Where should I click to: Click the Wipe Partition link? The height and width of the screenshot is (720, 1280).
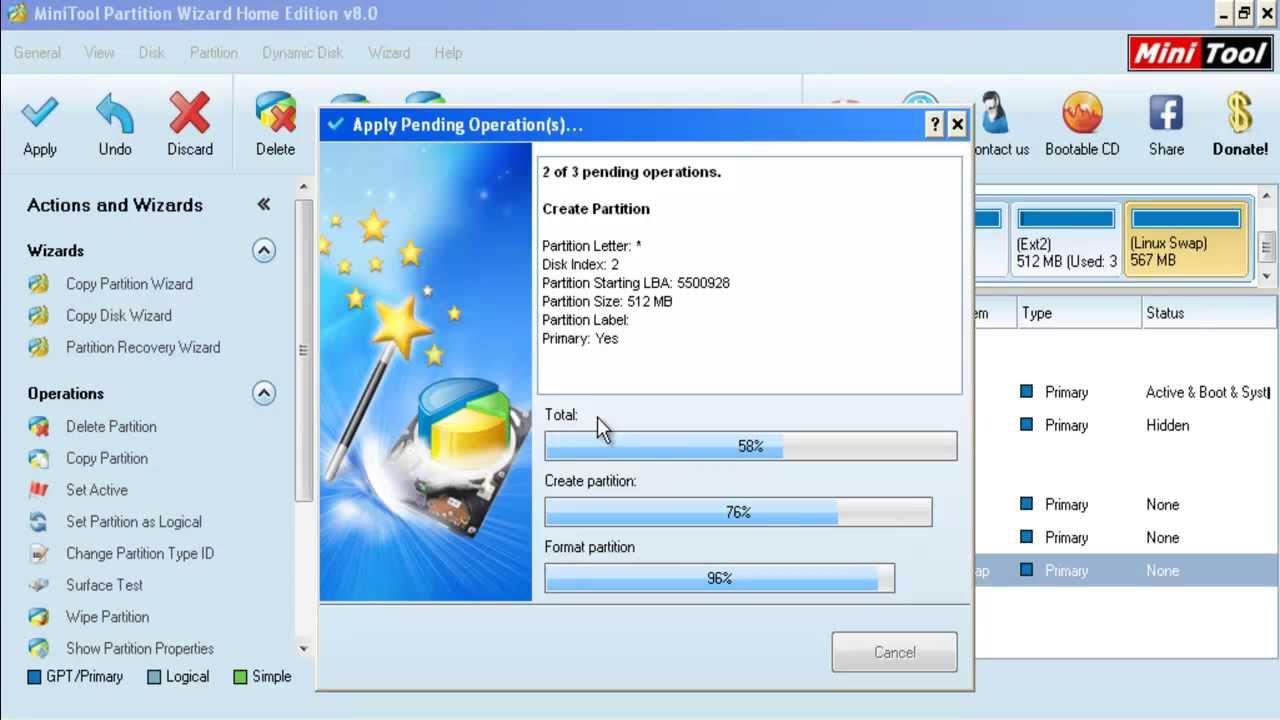[107, 617]
